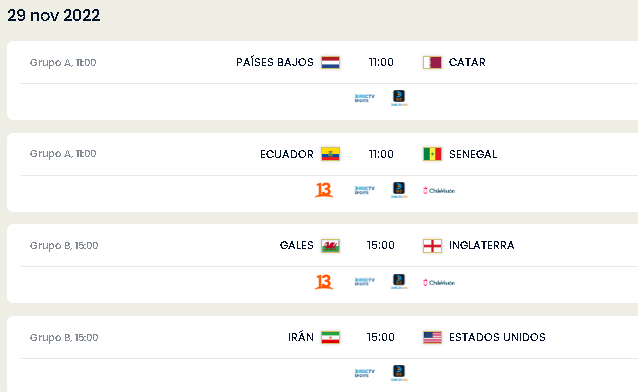The image size is (638, 392).
Task: Open Chilevisión logo under Ecuador vs Senegal
Action: point(439,190)
